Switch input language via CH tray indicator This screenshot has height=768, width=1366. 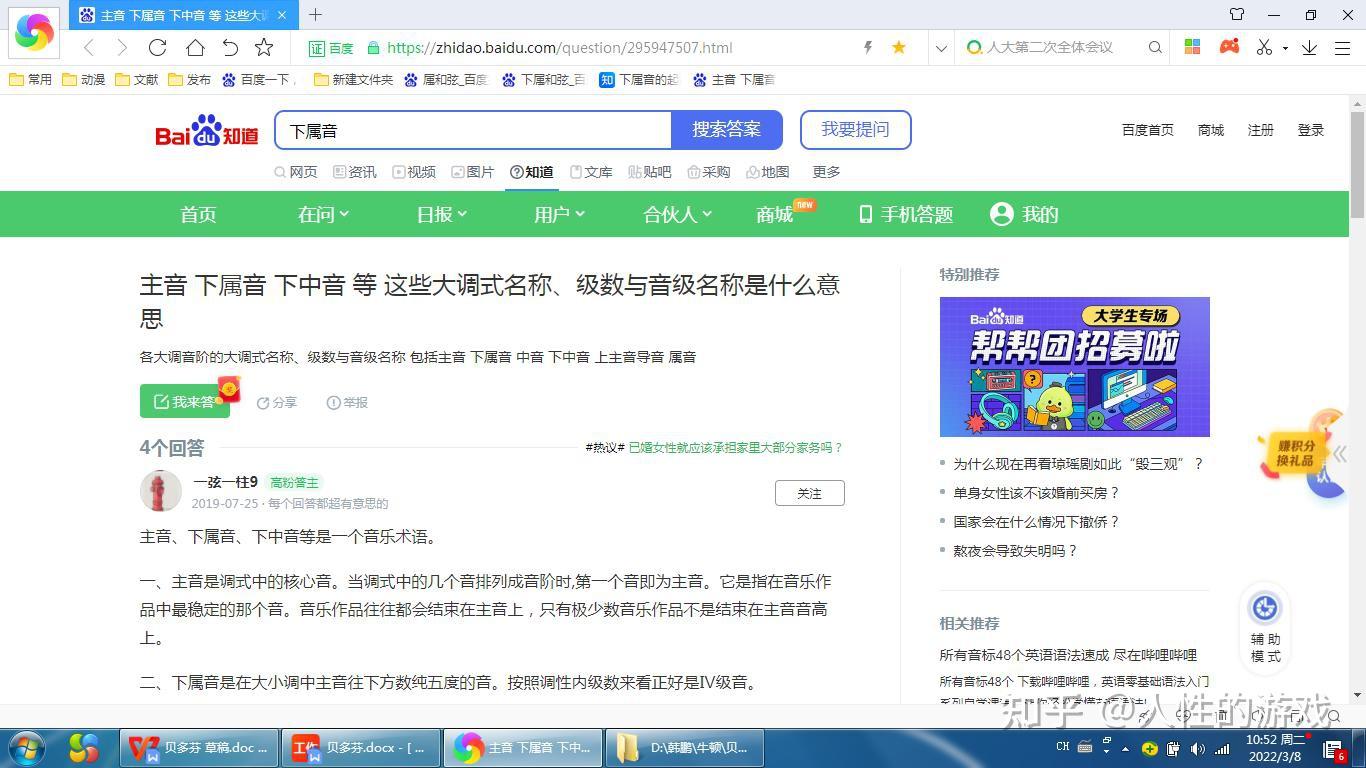click(1063, 747)
